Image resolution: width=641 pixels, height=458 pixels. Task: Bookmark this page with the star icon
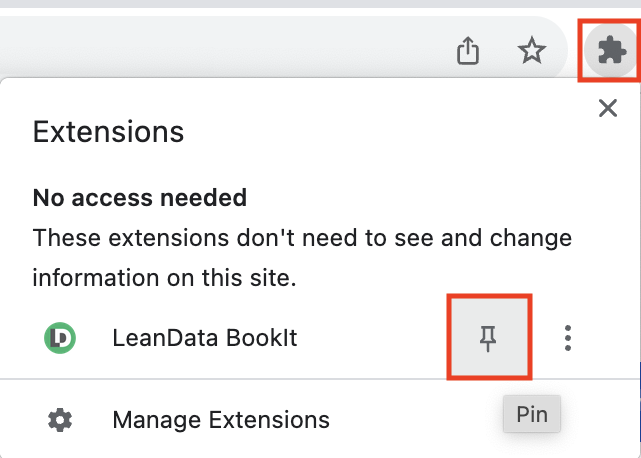[532, 50]
